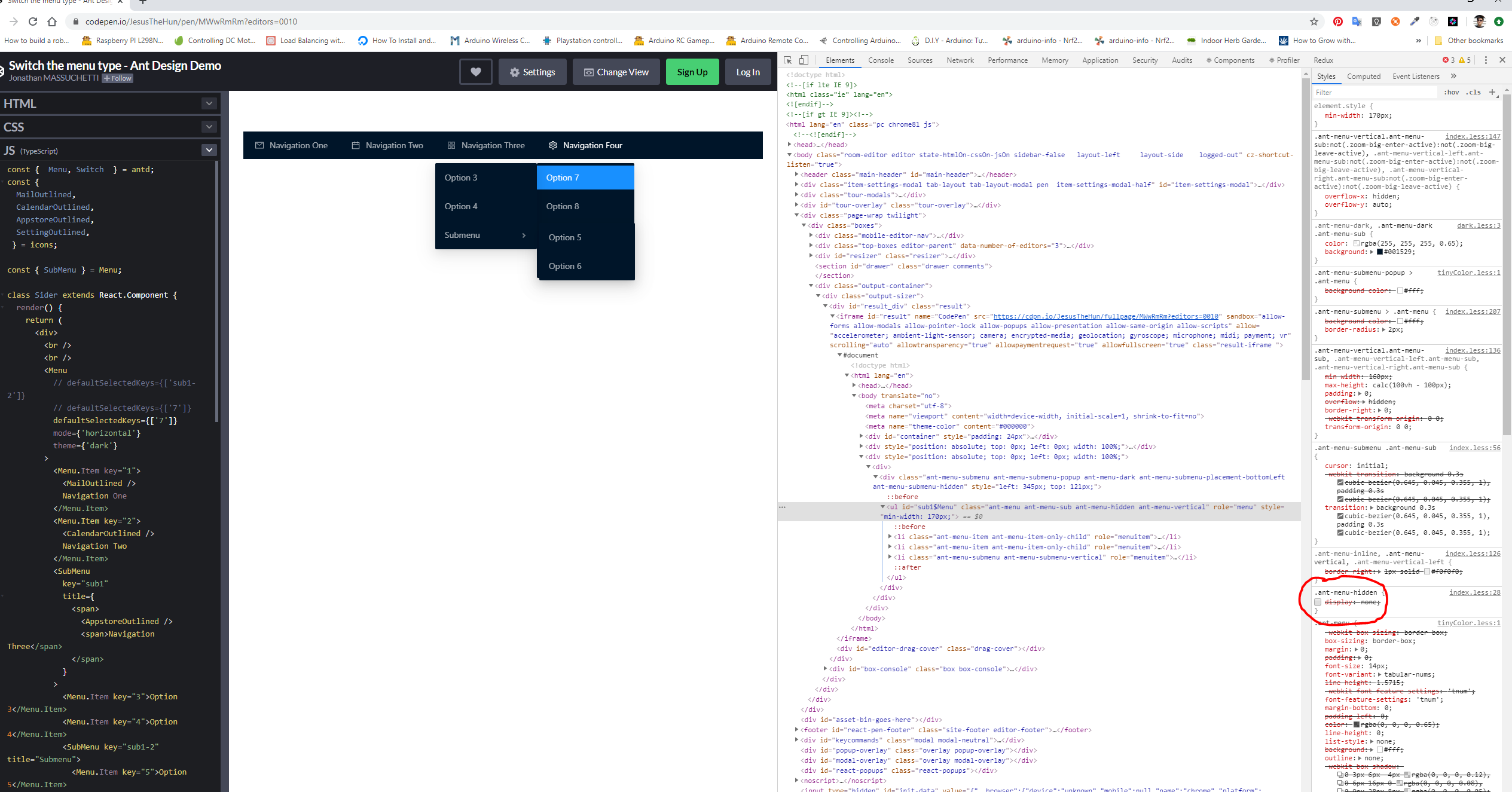Open the DevTools three-dot options menu
The image size is (1512, 792).
coord(1486,60)
